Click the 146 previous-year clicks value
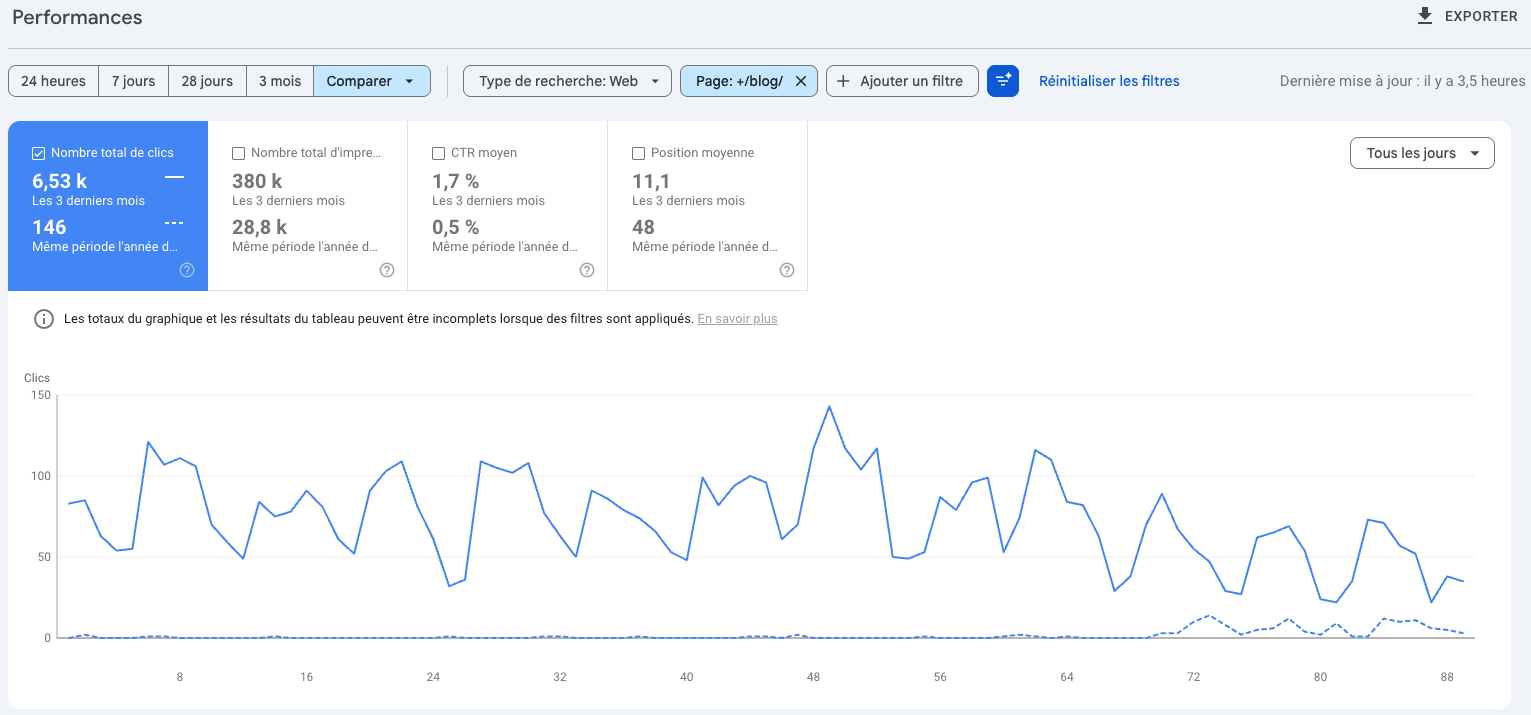 [x=49, y=227]
